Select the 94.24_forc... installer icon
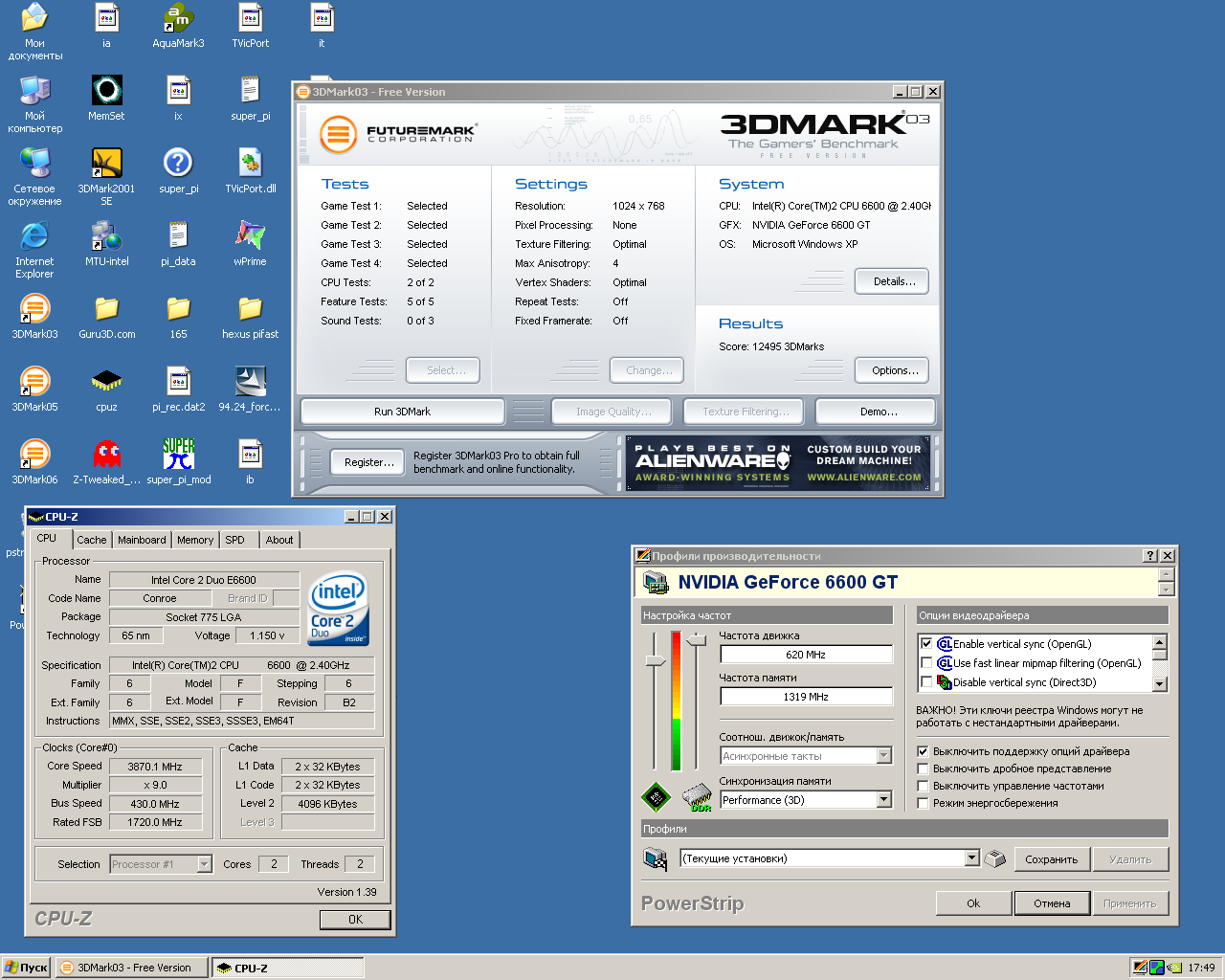The height and width of the screenshot is (980, 1225). (x=250, y=390)
